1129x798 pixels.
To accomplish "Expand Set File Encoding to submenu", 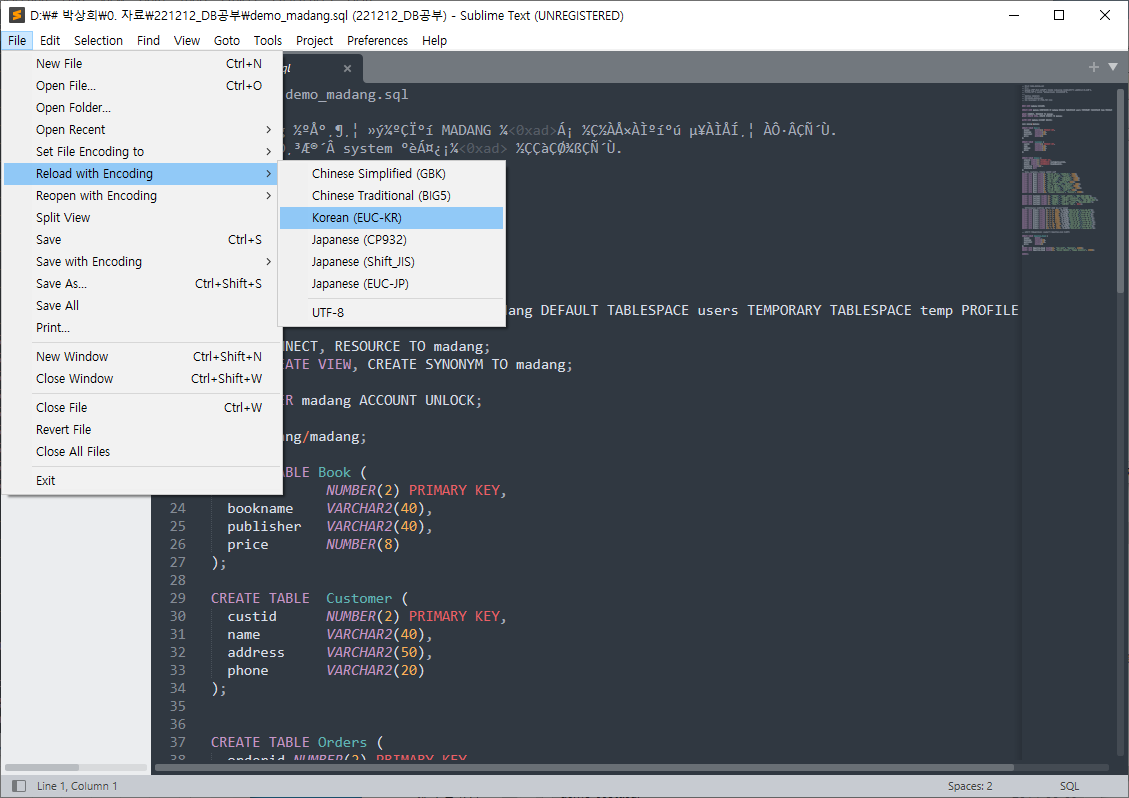I will point(141,151).
